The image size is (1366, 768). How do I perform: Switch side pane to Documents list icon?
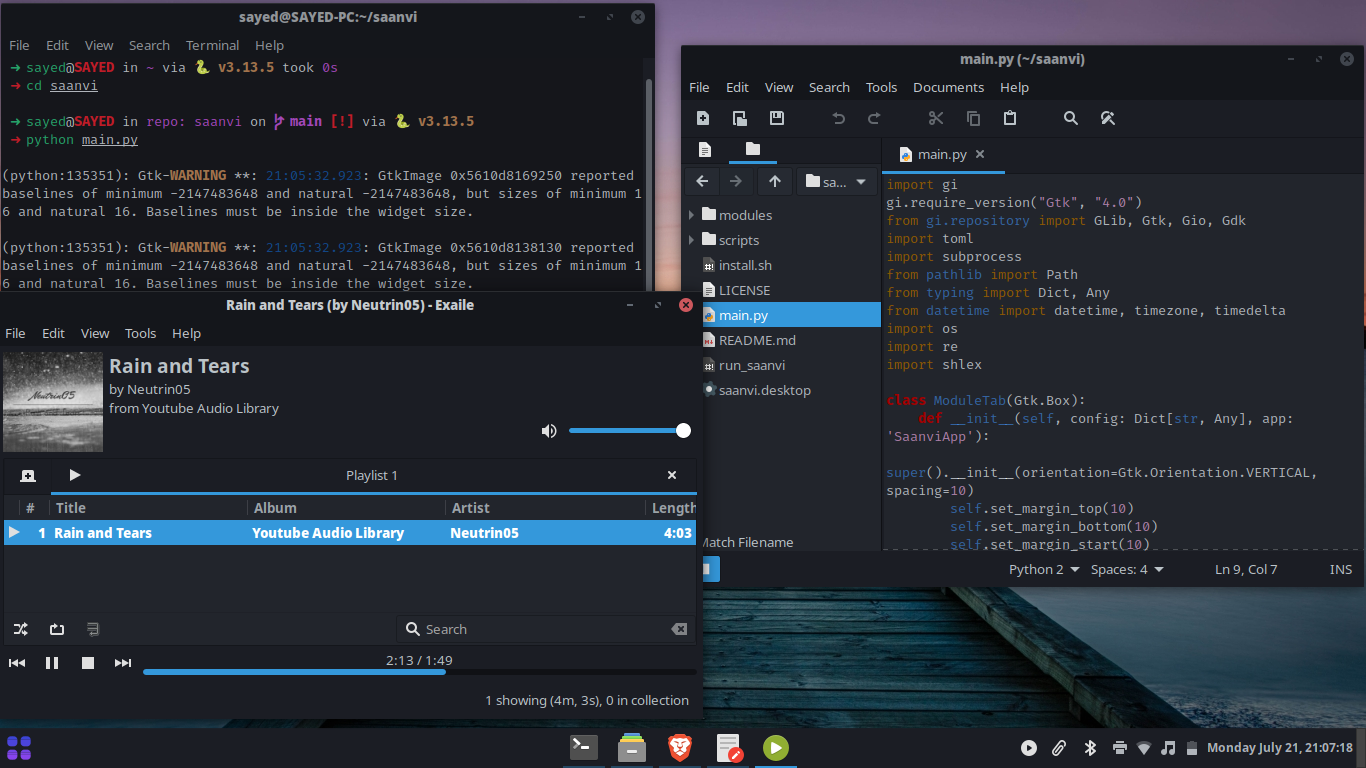click(x=705, y=150)
